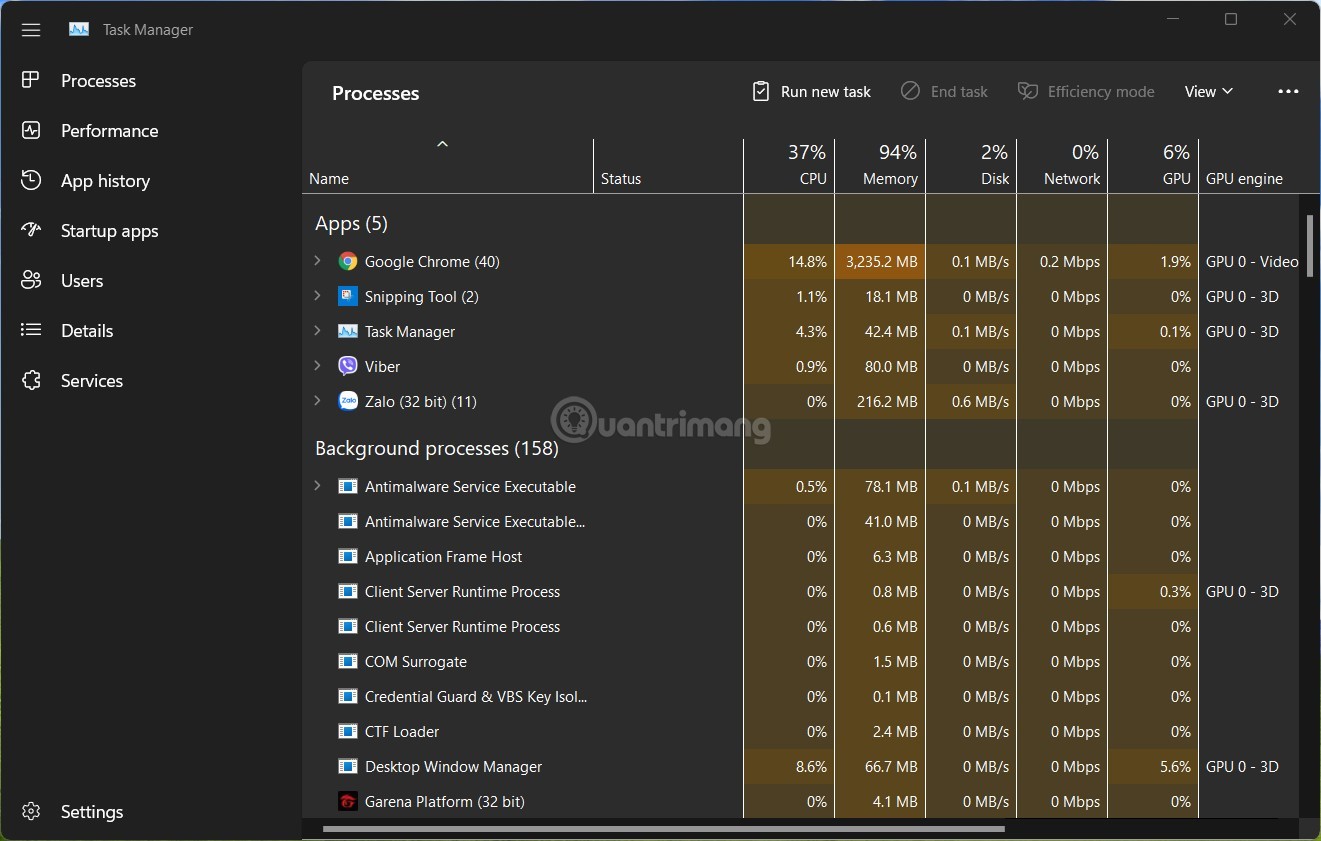The height and width of the screenshot is (841, 1321).
Task: Switch to the Details page
Action: 87,331
